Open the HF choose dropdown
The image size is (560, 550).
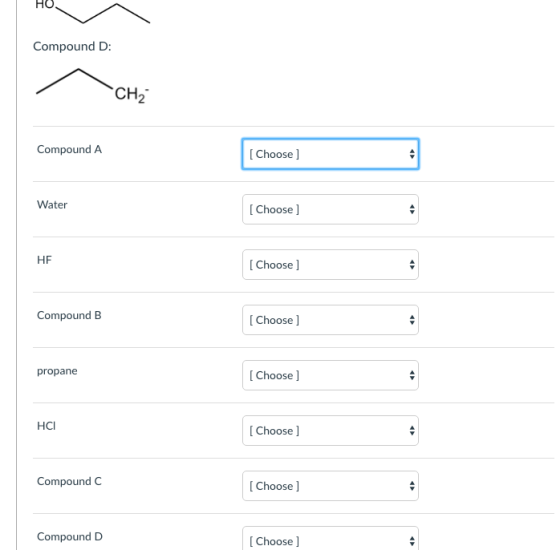click(x=330, y=265)
